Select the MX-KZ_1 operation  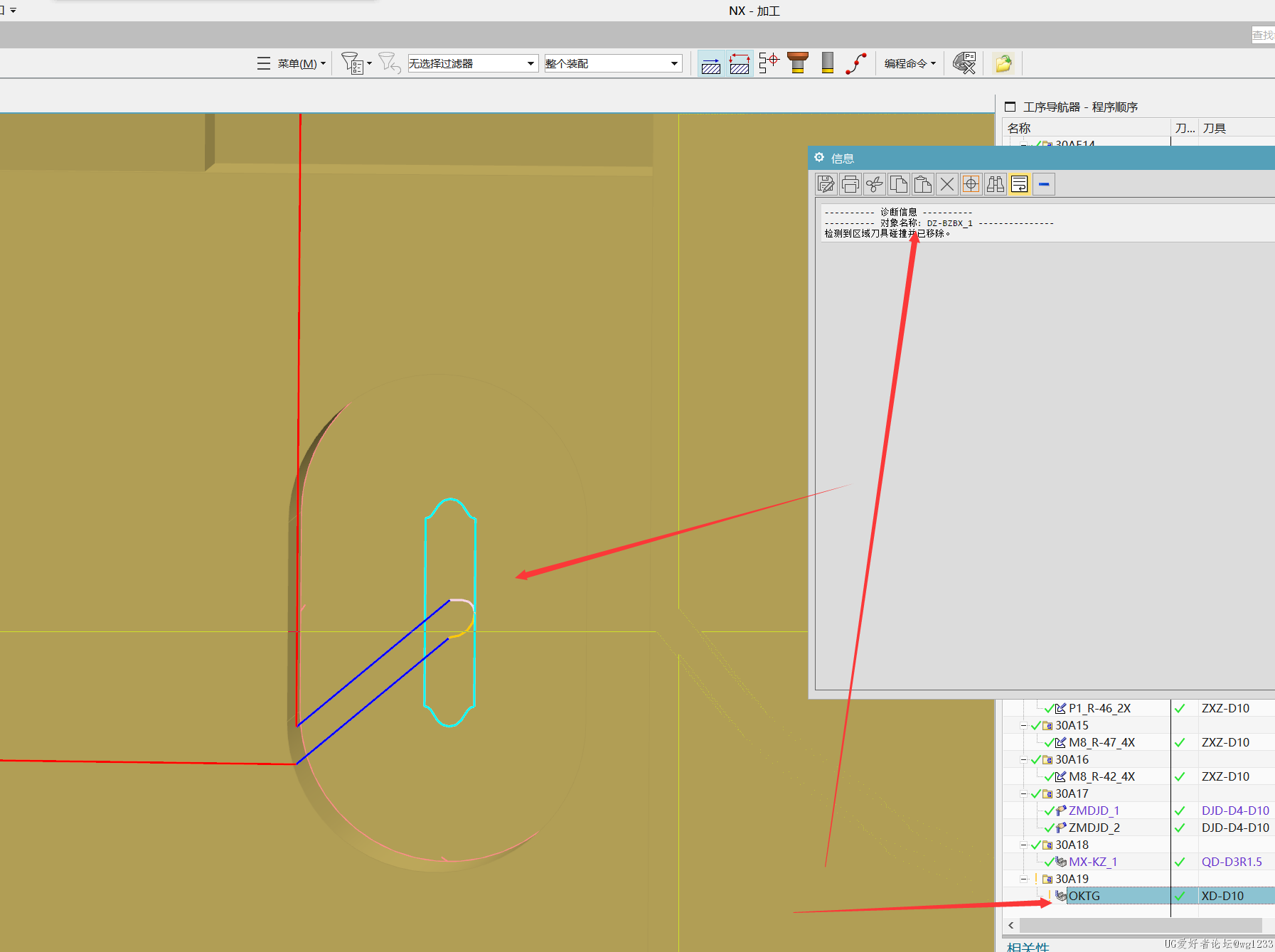click(1093, 862)
